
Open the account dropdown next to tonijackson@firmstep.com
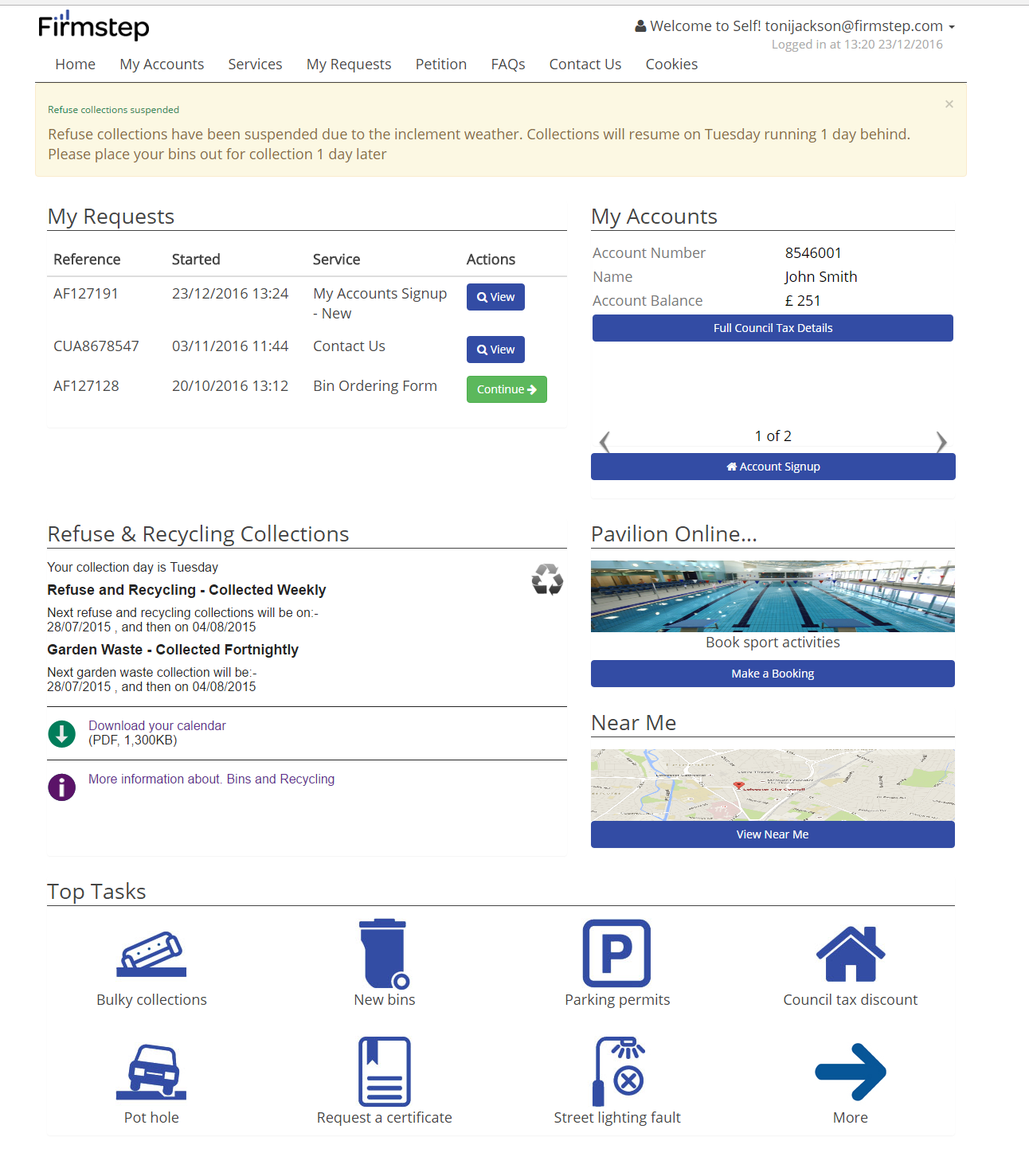click(x=951, y=25)
